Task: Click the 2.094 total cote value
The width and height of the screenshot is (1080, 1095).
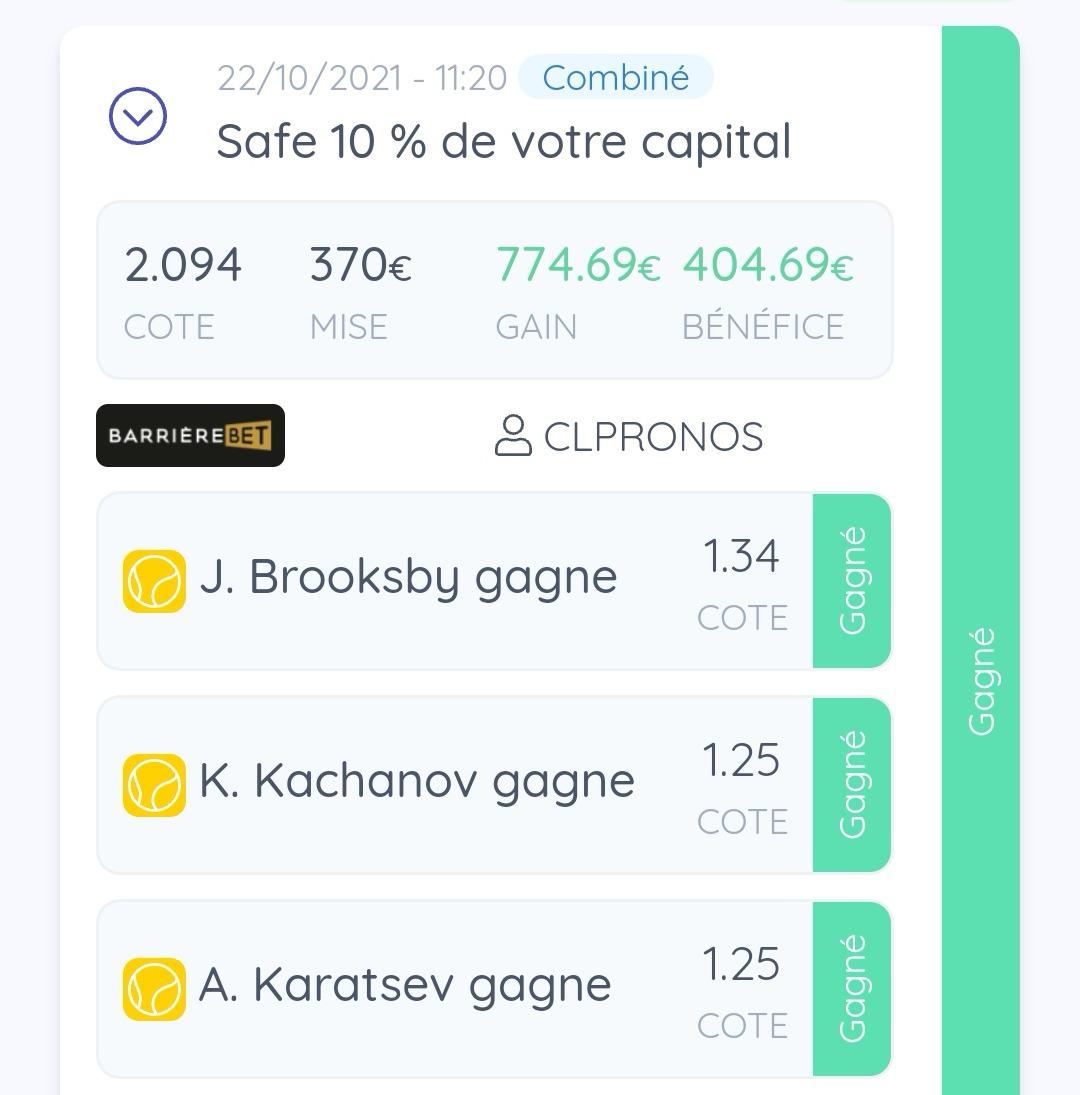Action: (183, 265)
